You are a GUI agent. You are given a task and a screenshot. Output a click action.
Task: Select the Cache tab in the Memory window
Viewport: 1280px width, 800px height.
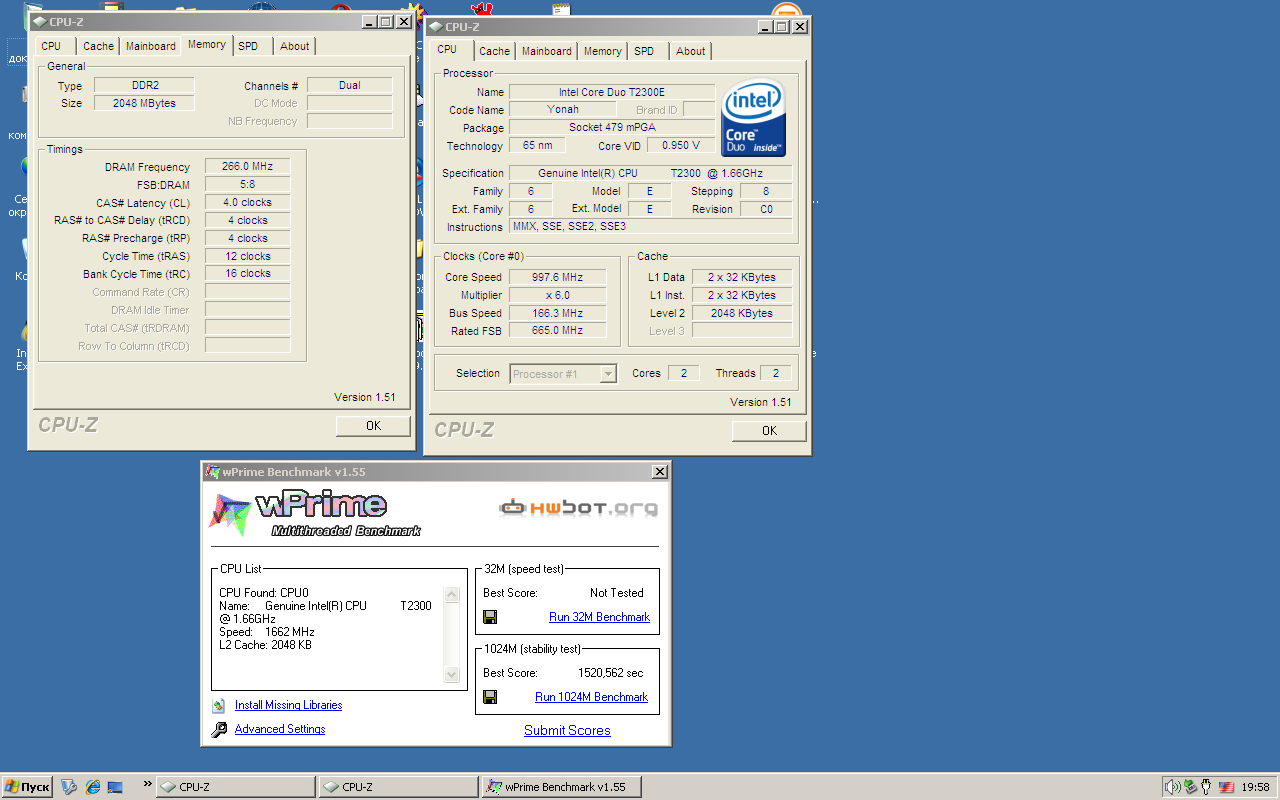(98, 46)
